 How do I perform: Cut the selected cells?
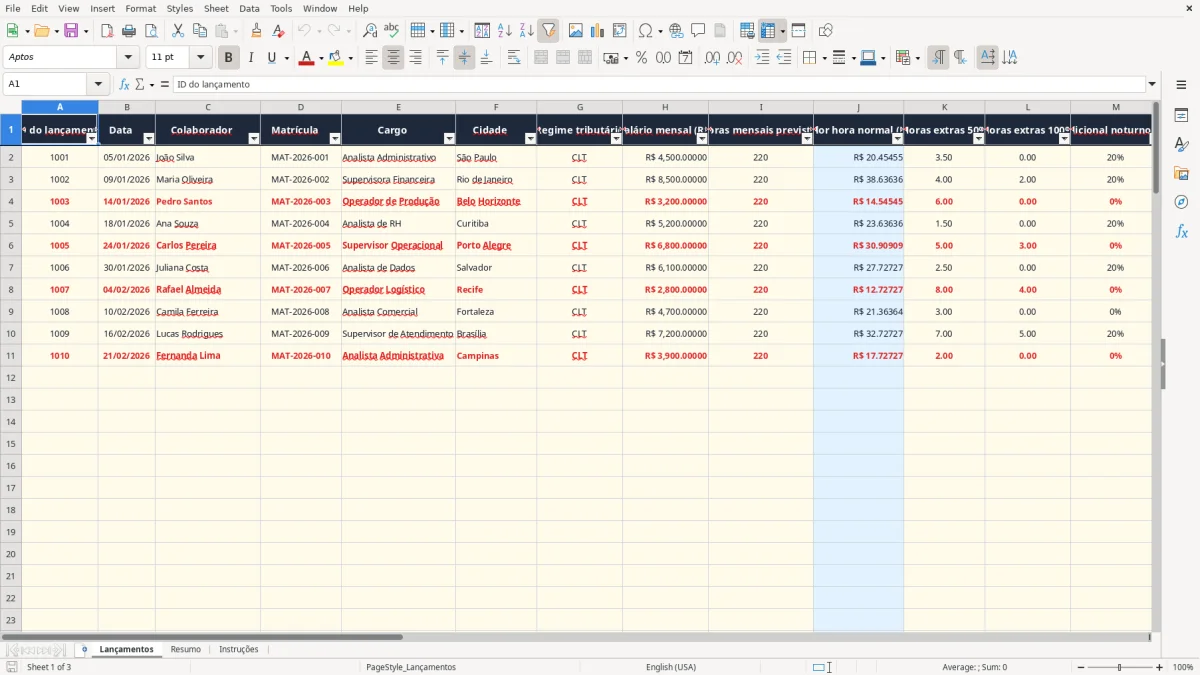coord(178,31)
